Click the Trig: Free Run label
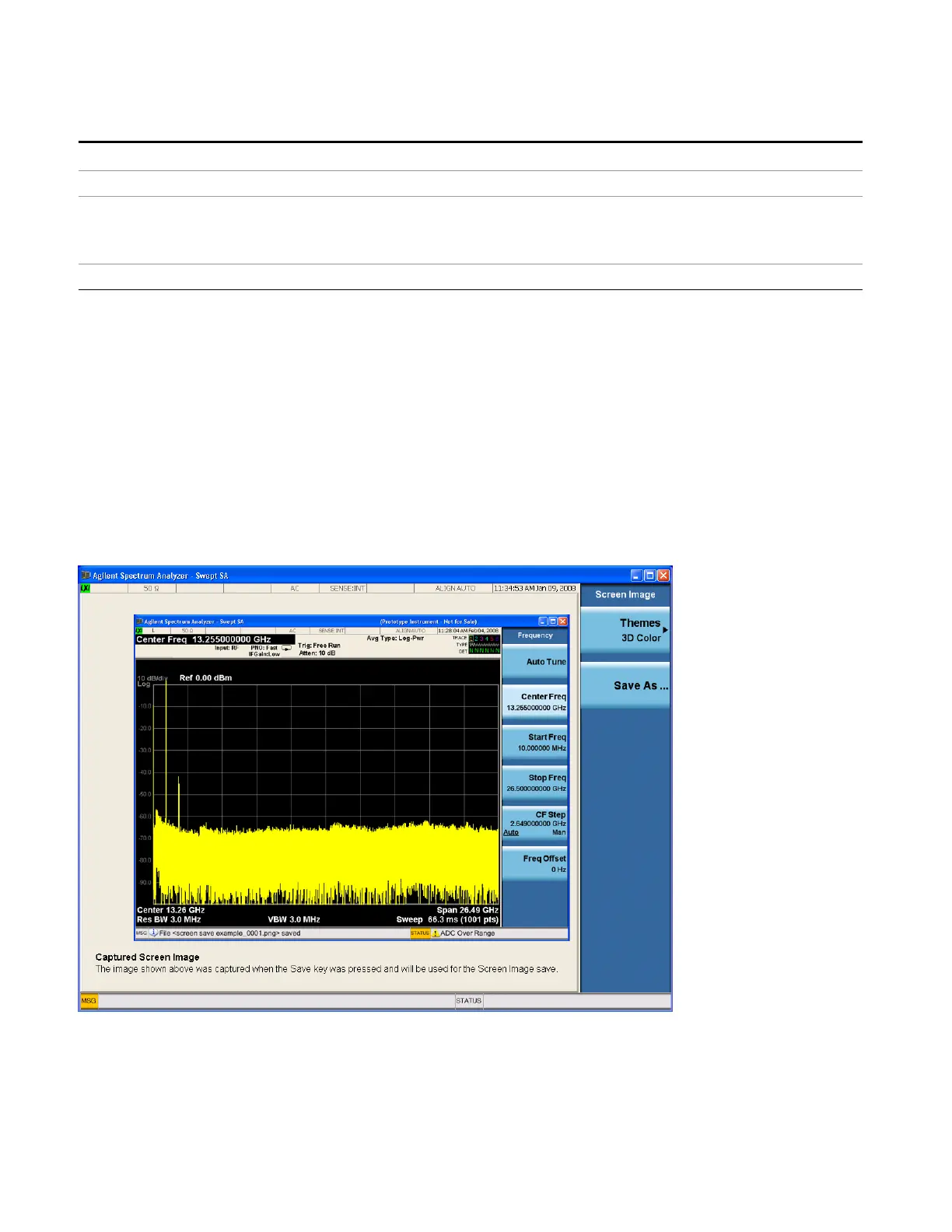952x1232 pixels. [x=319, y=646]
